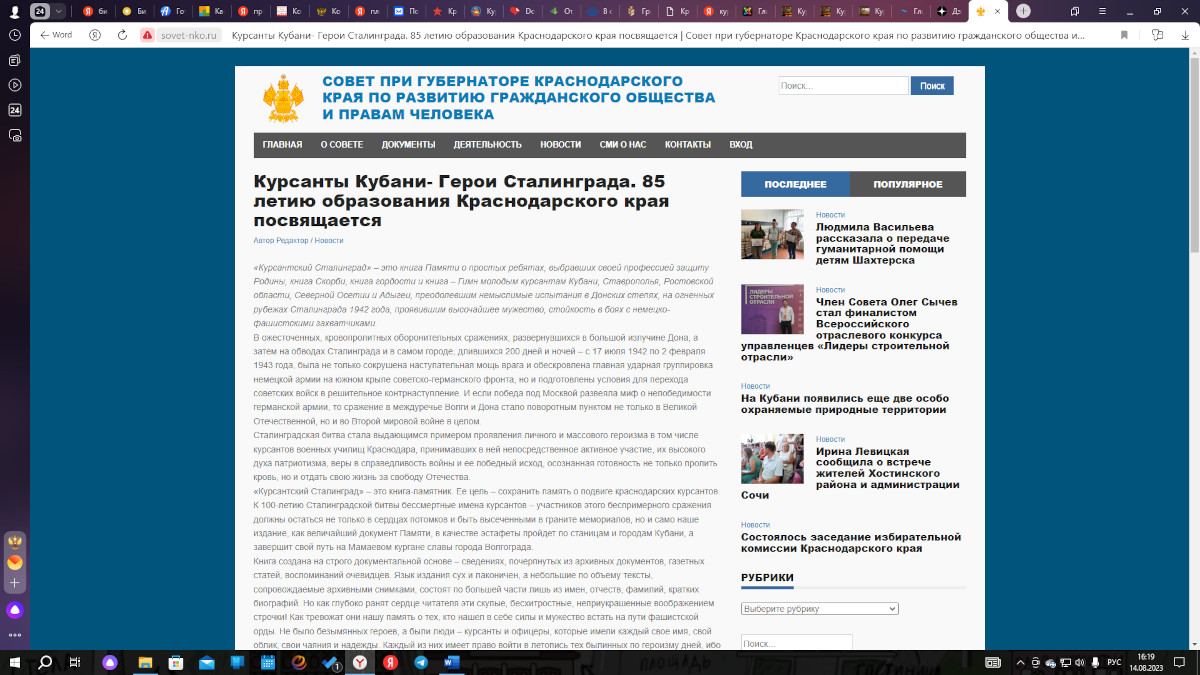This screenshot has width=1200, height=675.
Task: Open a new browser tab with plus
Action: [x=1023, y=11]
